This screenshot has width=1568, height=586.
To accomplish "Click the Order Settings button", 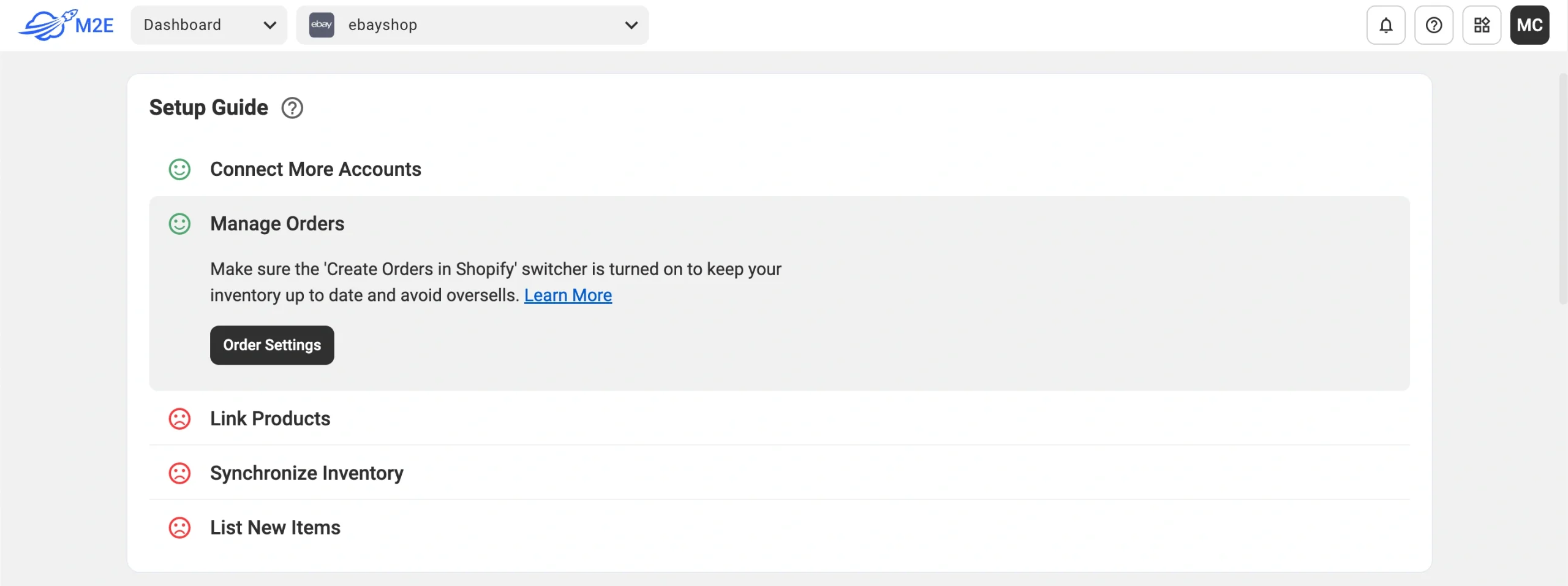I will (271, 344).
